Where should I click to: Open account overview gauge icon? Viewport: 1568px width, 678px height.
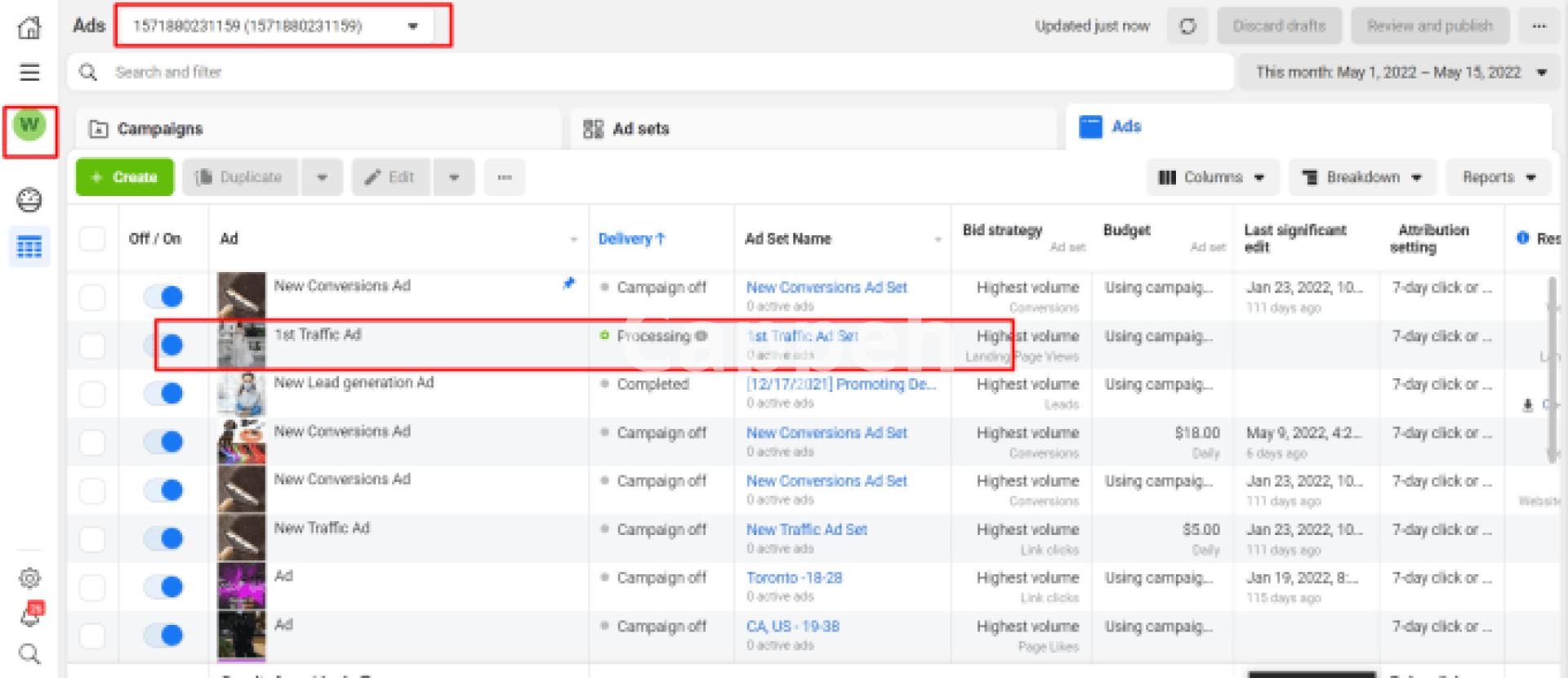point(29,200)
